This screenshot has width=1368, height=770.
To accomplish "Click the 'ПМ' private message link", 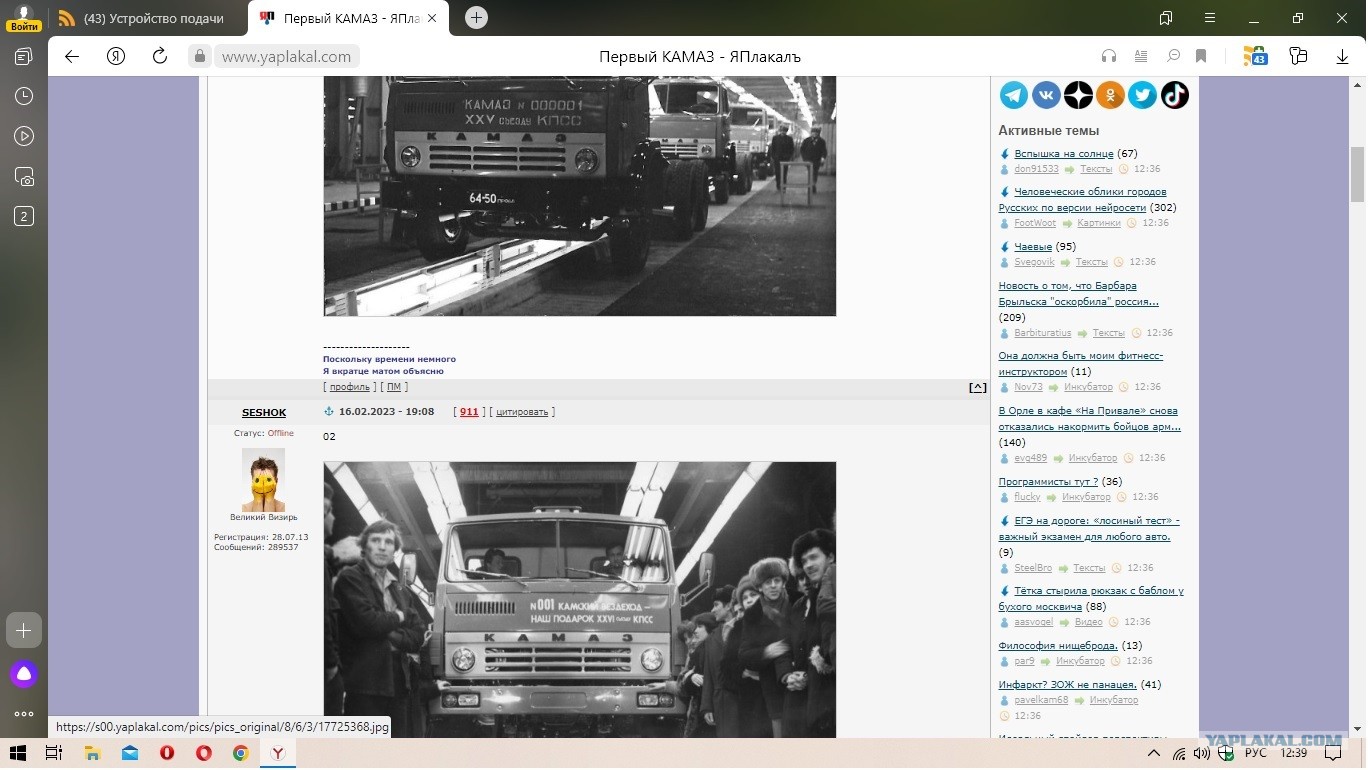I will 394,387.
